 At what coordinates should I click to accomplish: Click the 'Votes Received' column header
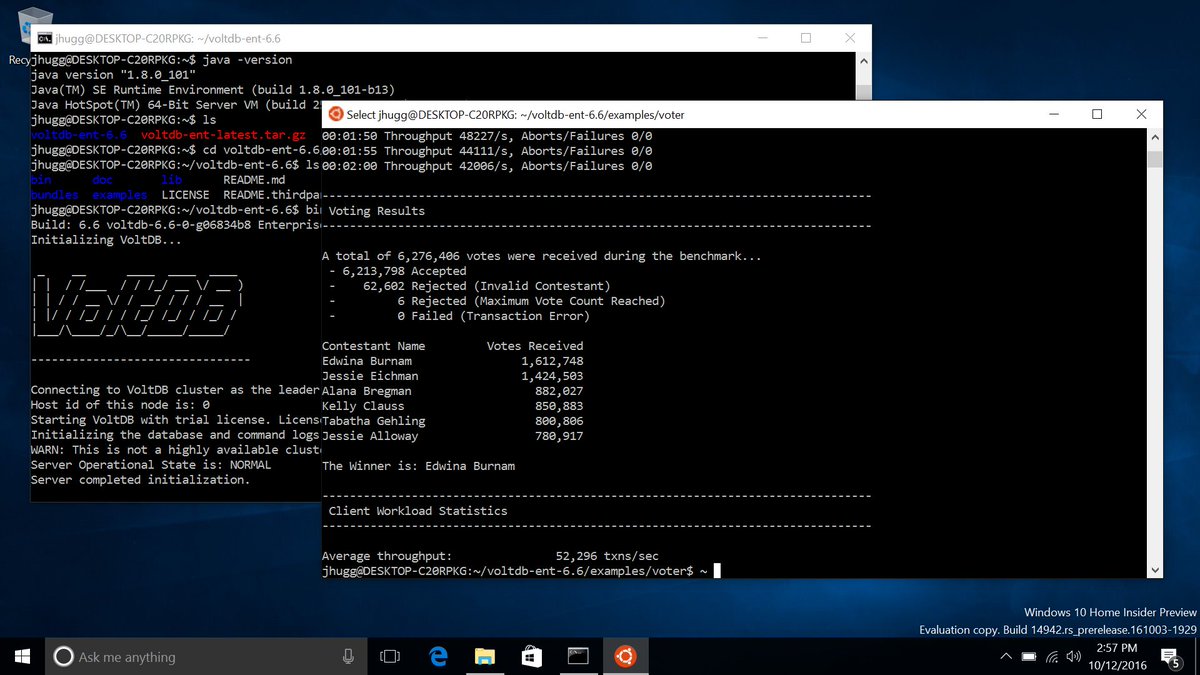[535, 346]
